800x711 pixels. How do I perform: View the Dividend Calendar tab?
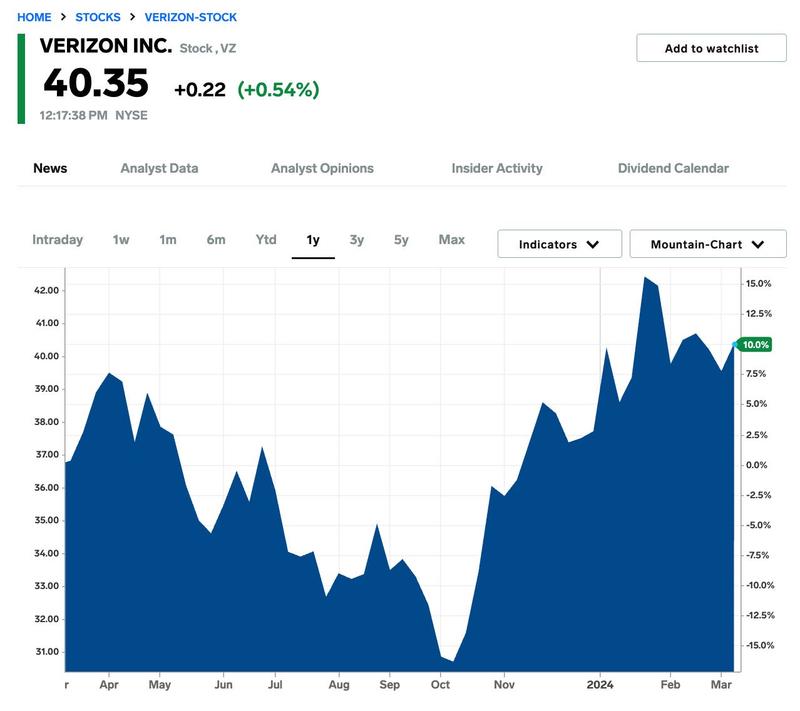point(673,168)
